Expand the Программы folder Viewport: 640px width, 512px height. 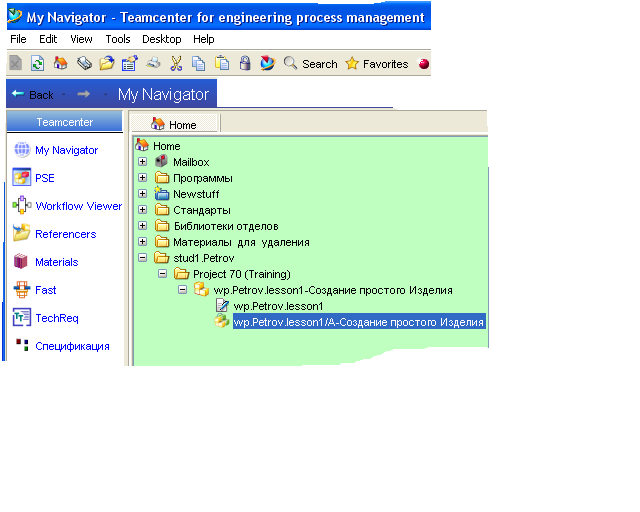142,178
